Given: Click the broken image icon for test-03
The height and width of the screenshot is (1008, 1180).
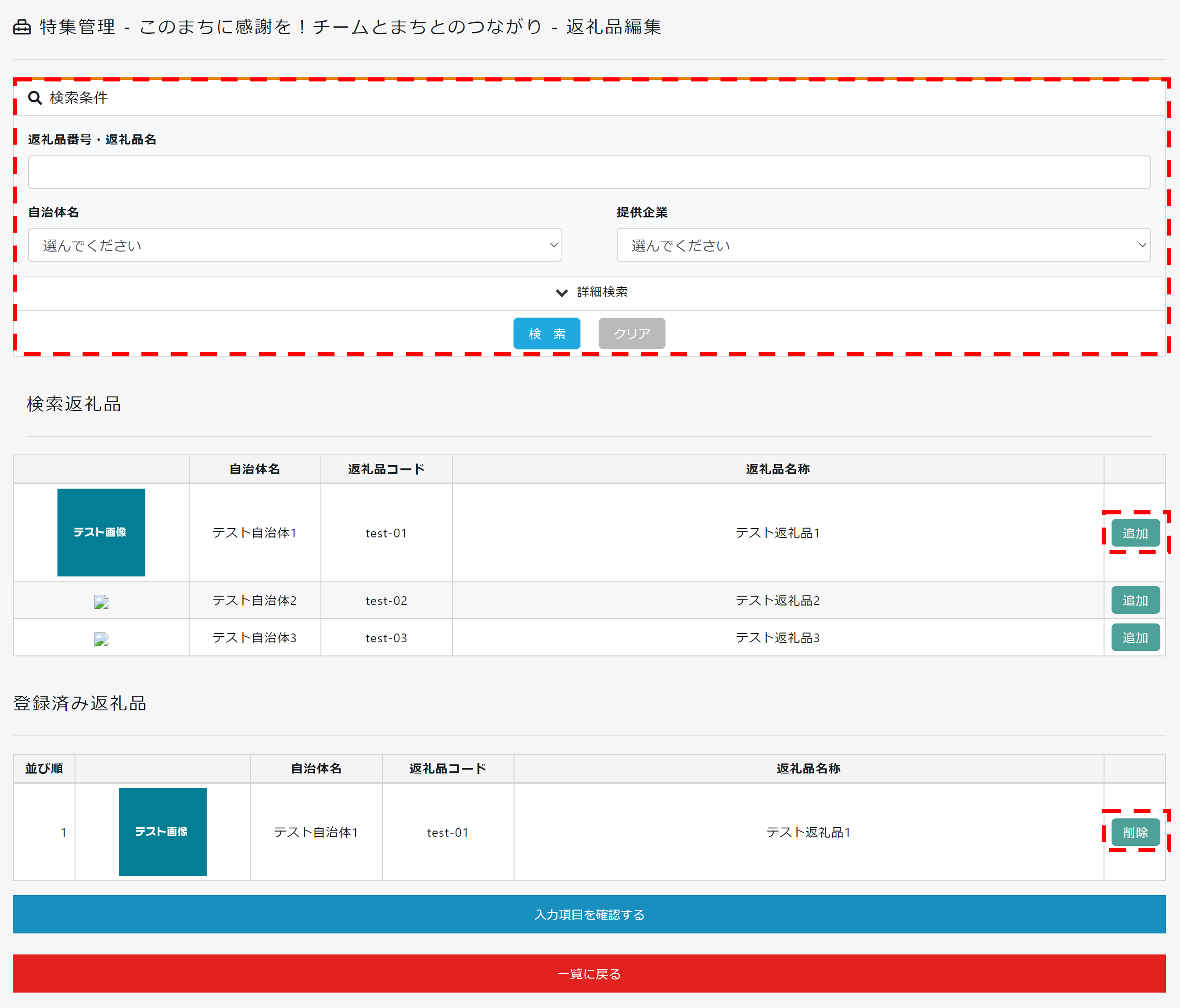Looking at the screenshot, I should [101, 639].
